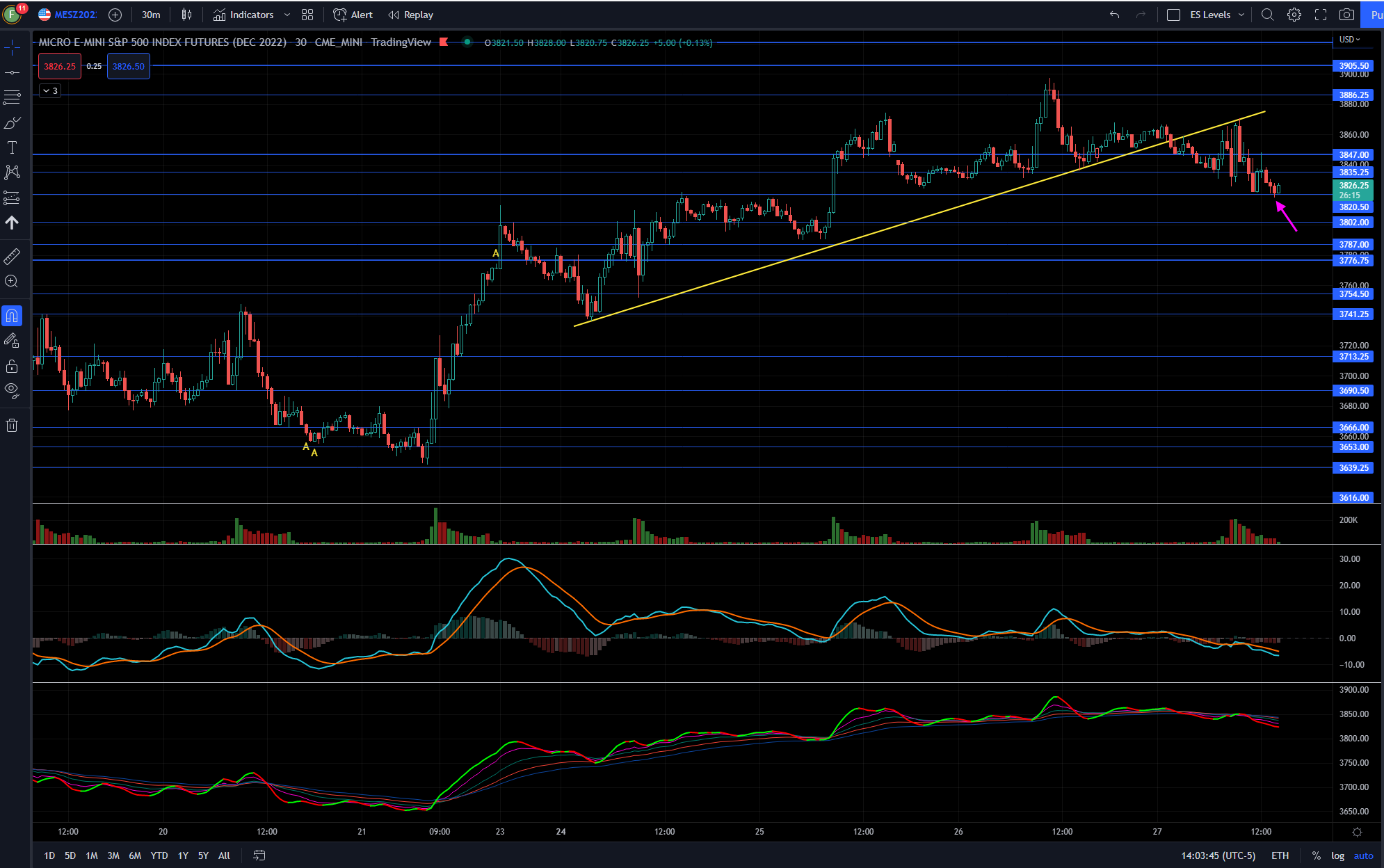Image resolution: width=1384 pixels, height=868 pixels.
Task: Select the Text tool in left toolbar
Action: (12, 147)
